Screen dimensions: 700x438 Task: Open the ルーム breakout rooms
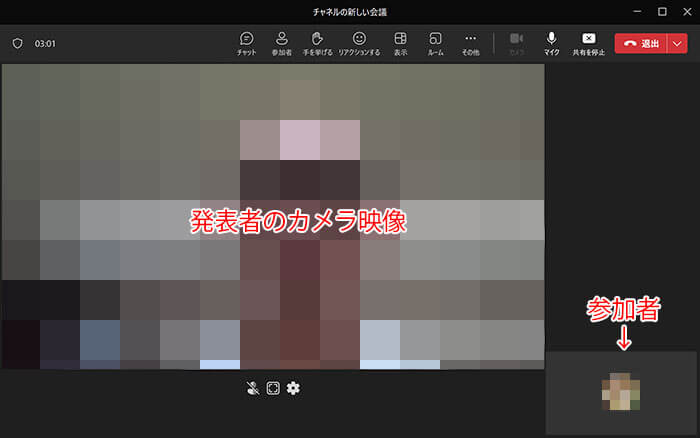click(435, 44)
